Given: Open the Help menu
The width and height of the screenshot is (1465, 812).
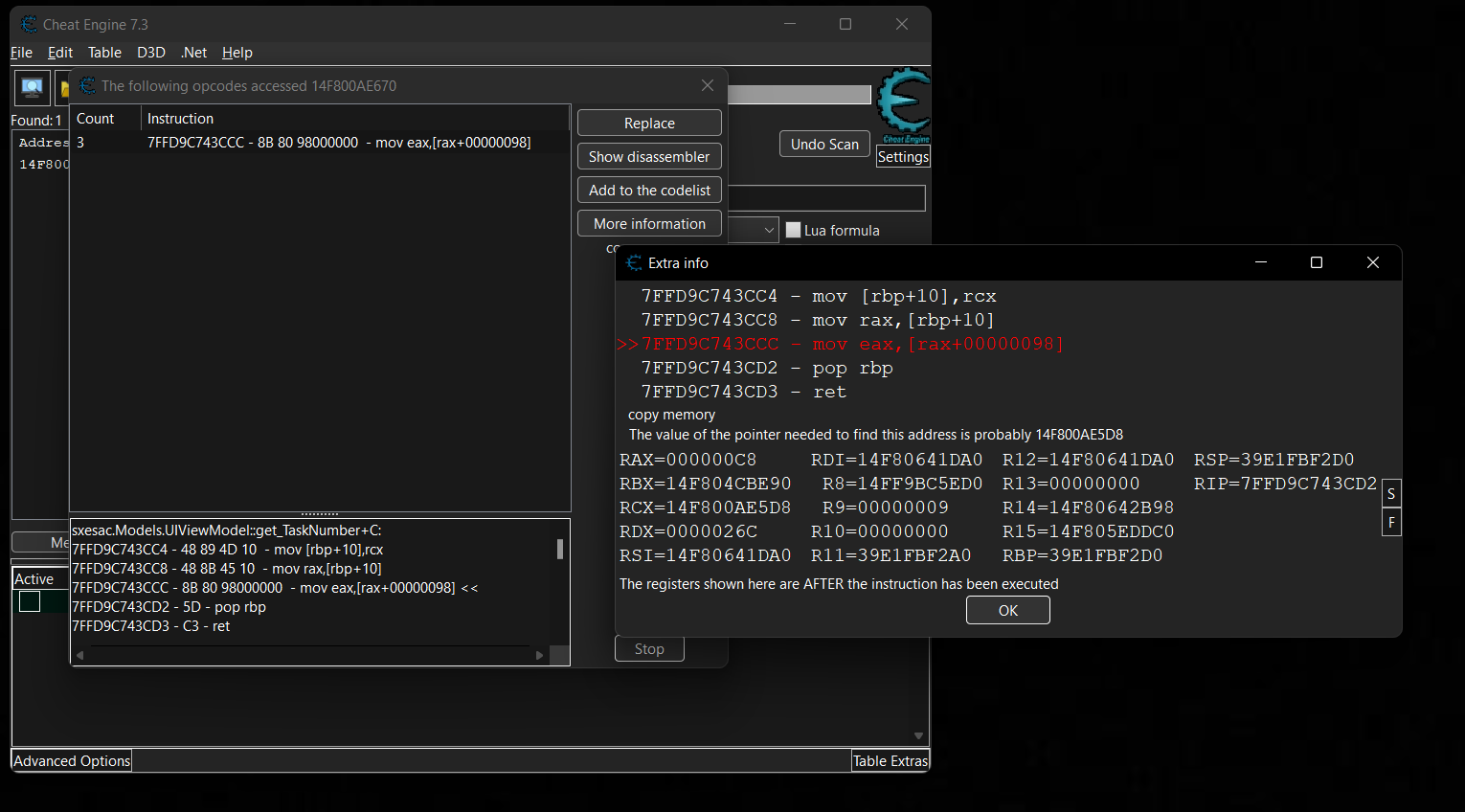Looking at the screenshot, I should coord(237,53).
